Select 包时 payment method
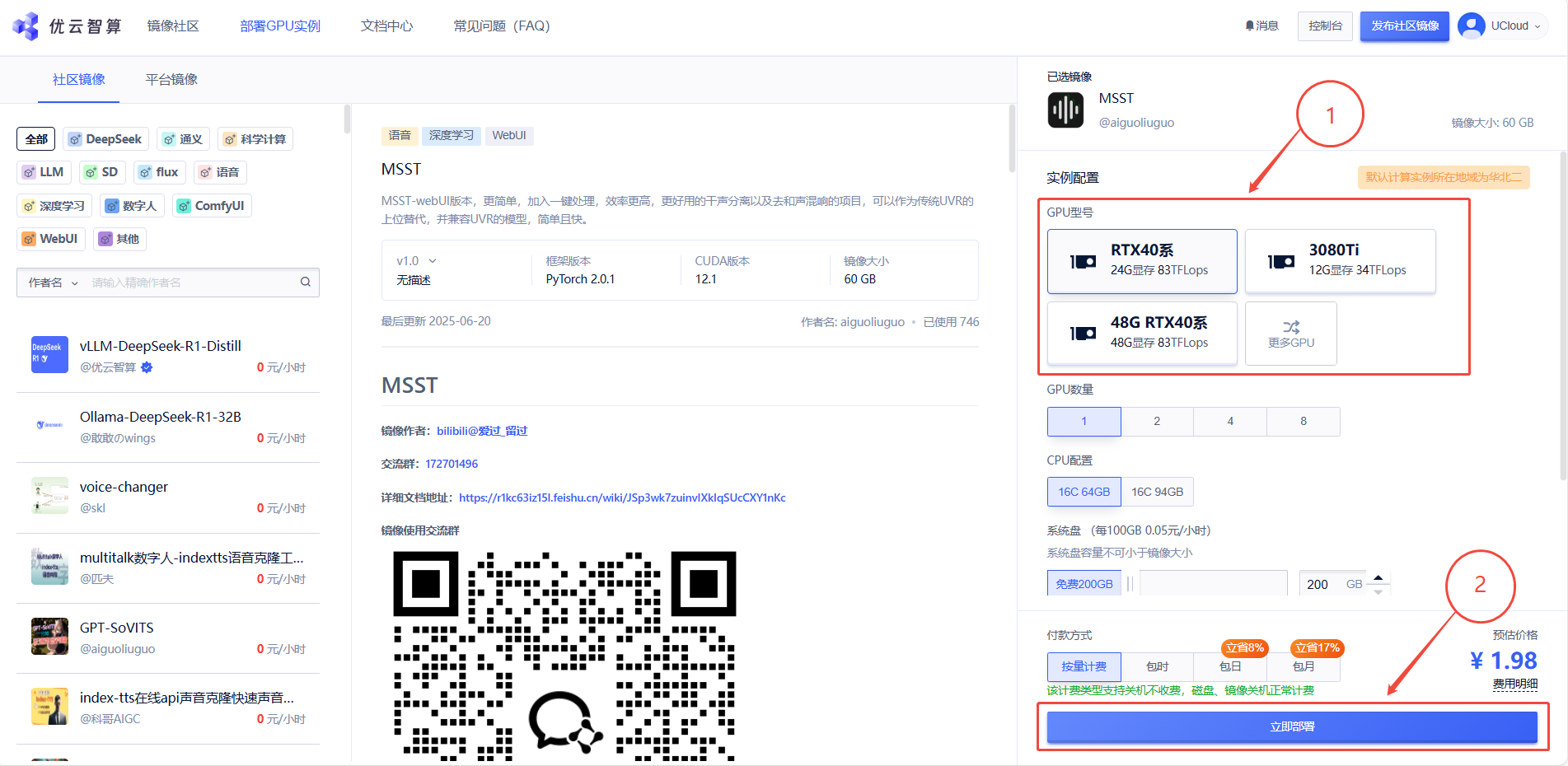Image resolution: width=1568 pixels, height=766 pixels. tap(1157, 666)
